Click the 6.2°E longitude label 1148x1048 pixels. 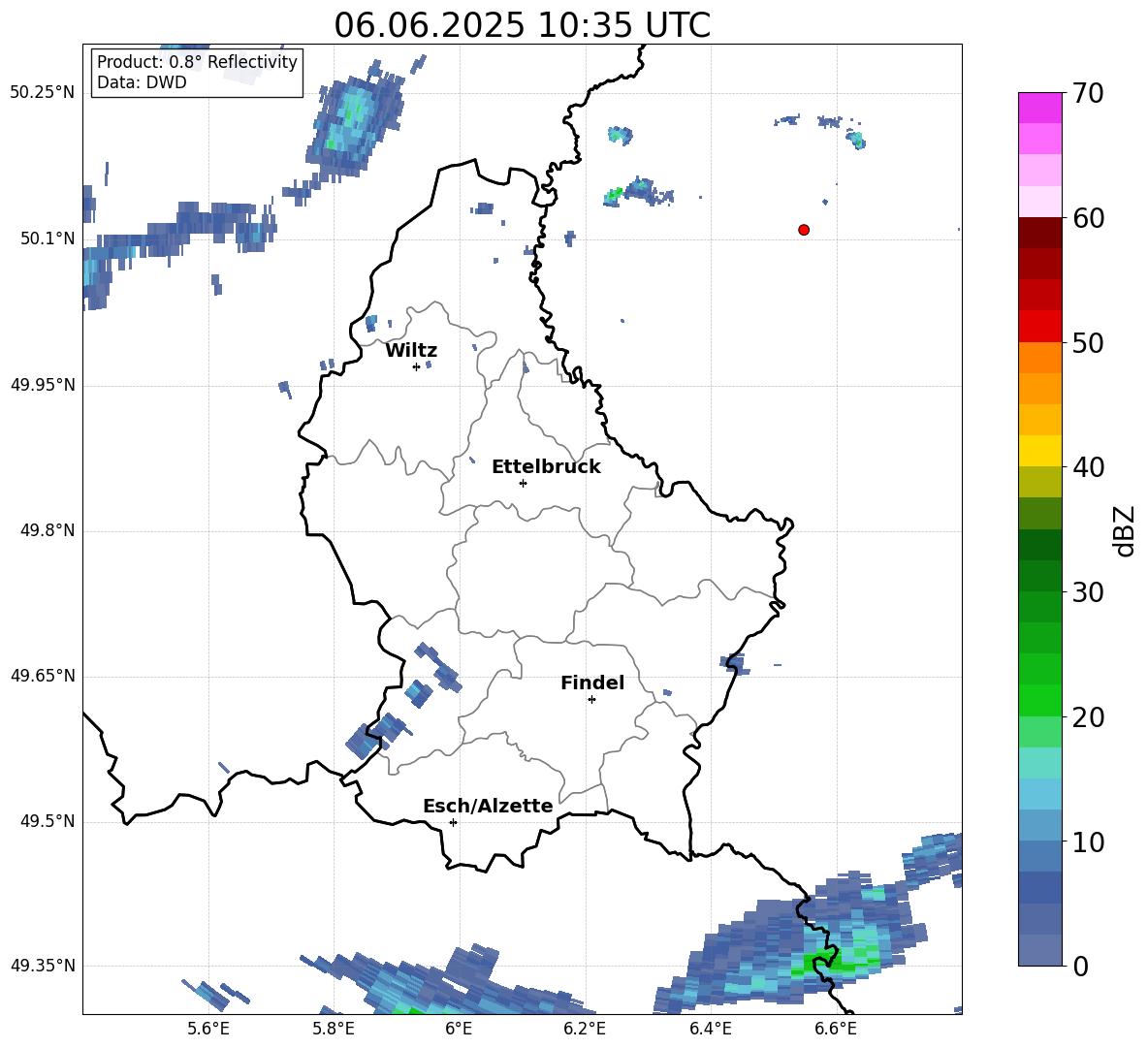point(585,1029)
